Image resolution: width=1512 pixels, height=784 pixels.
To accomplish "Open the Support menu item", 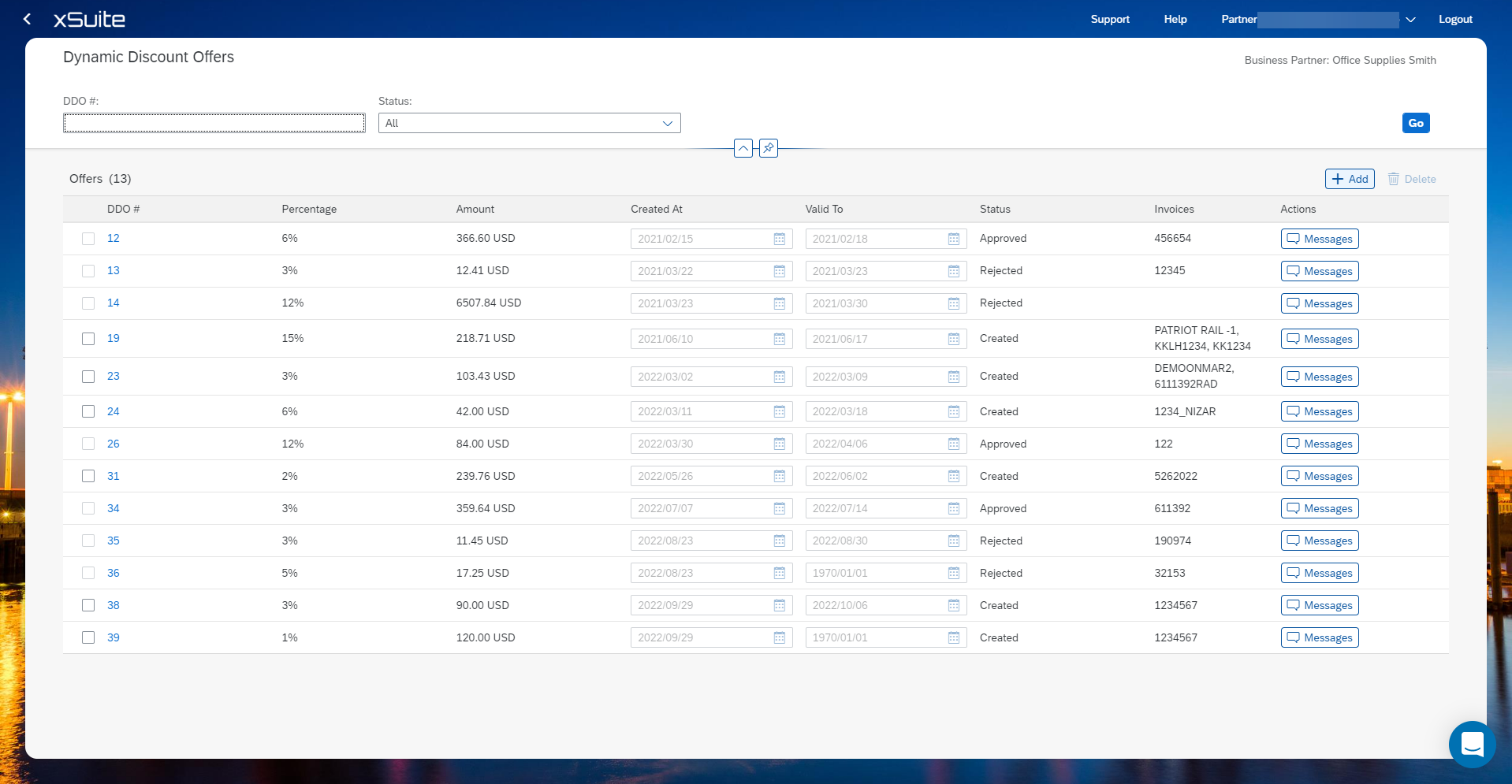I will (1109, 20).
